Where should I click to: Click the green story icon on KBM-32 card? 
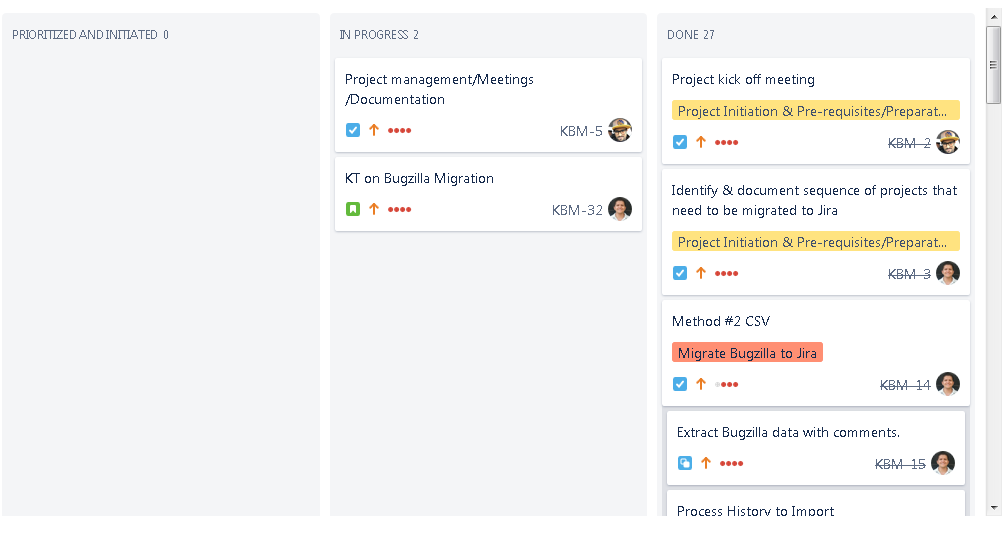[x=353, y=209]
